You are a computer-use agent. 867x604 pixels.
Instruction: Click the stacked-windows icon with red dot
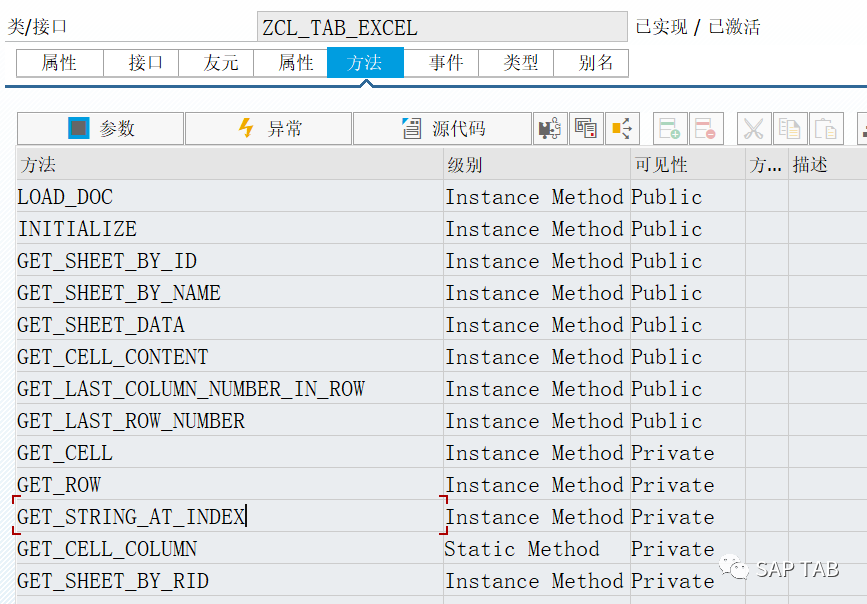pyautogui.click(x=586, y=129)
